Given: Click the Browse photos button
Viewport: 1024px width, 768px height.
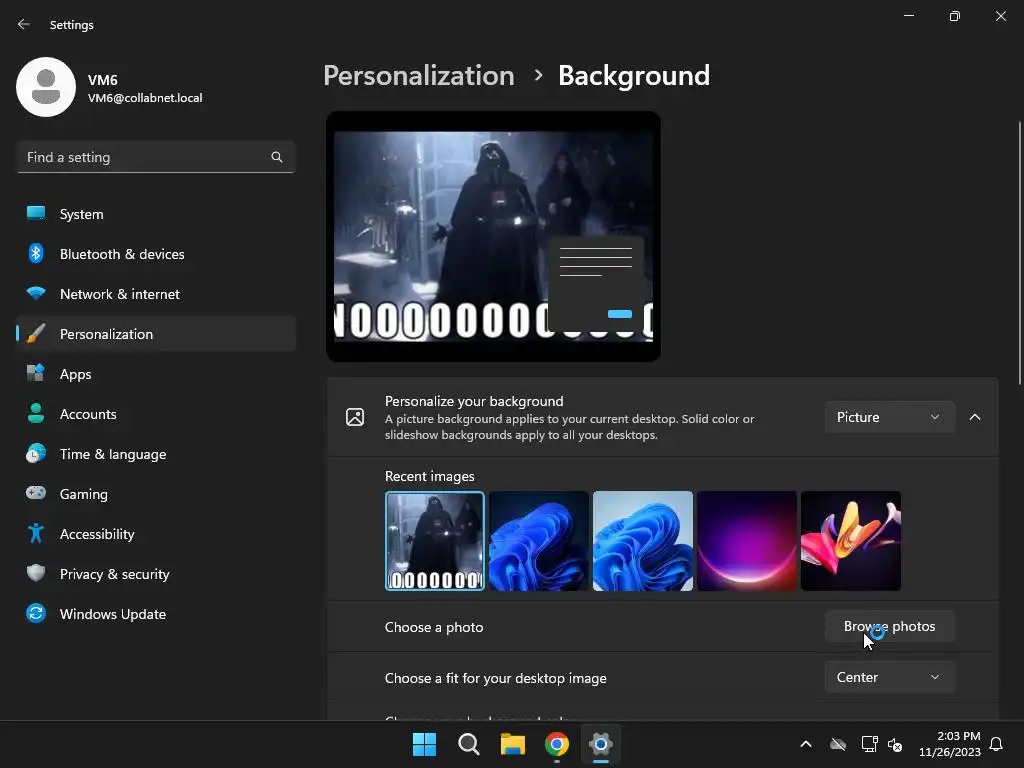Looking at the screenshot, I should [x=889, y=626].
